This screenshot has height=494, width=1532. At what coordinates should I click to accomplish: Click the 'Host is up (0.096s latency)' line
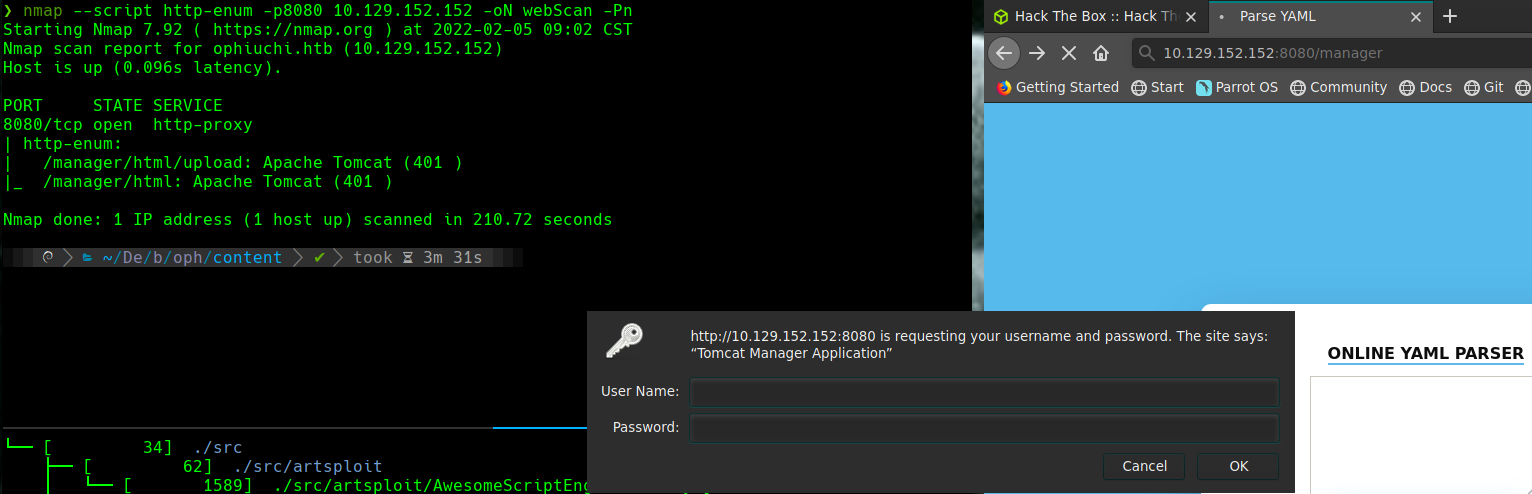point(142,67)
